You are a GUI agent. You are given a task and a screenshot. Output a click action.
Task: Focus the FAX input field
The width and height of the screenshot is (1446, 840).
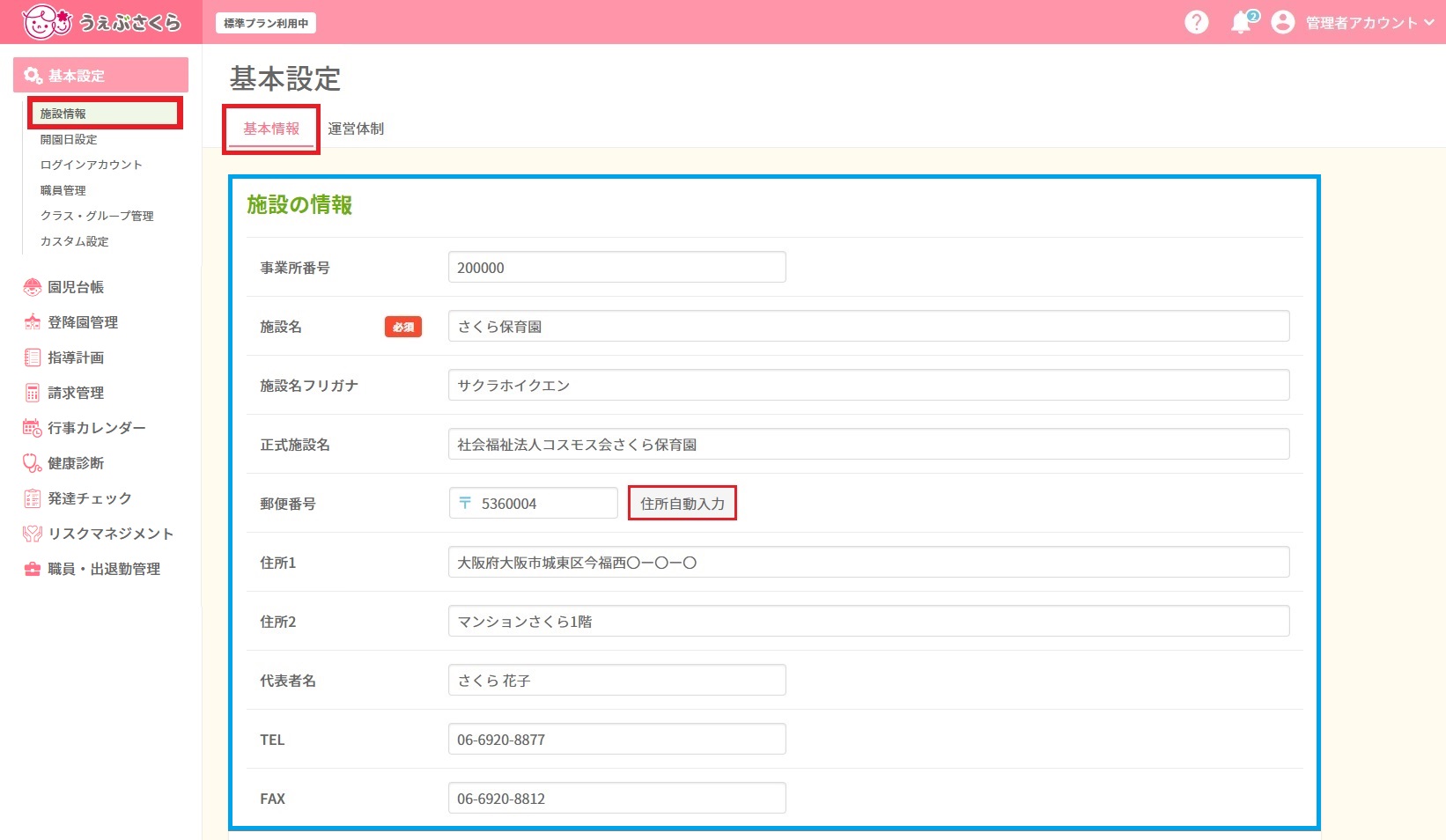[617, 799]
